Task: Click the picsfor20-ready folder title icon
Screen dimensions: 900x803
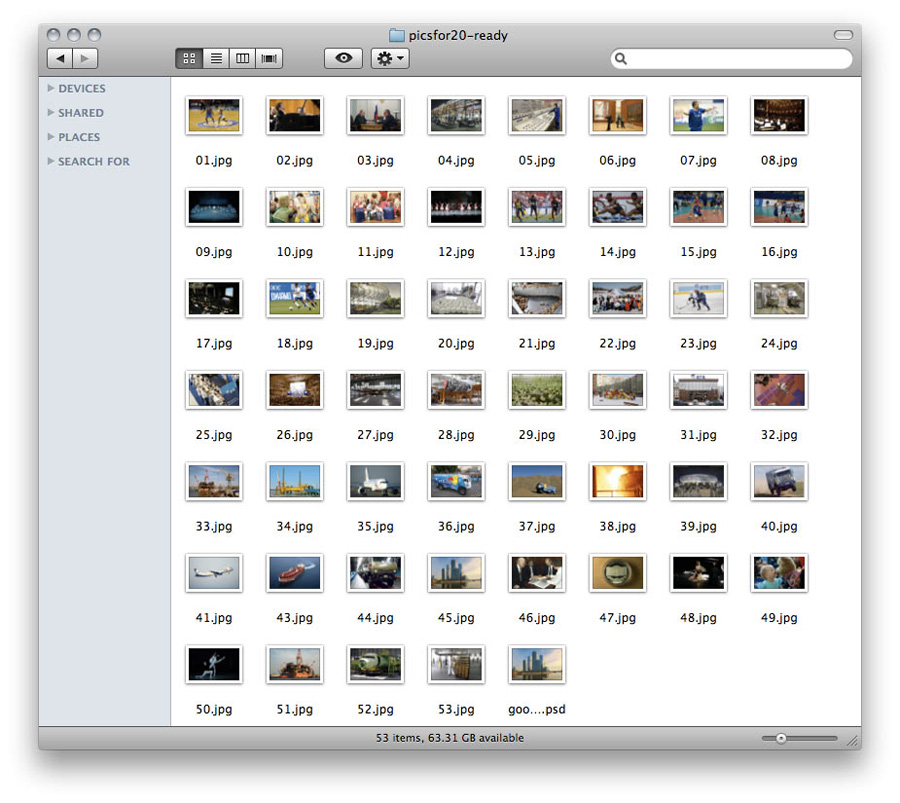Action: pos(396,36)
